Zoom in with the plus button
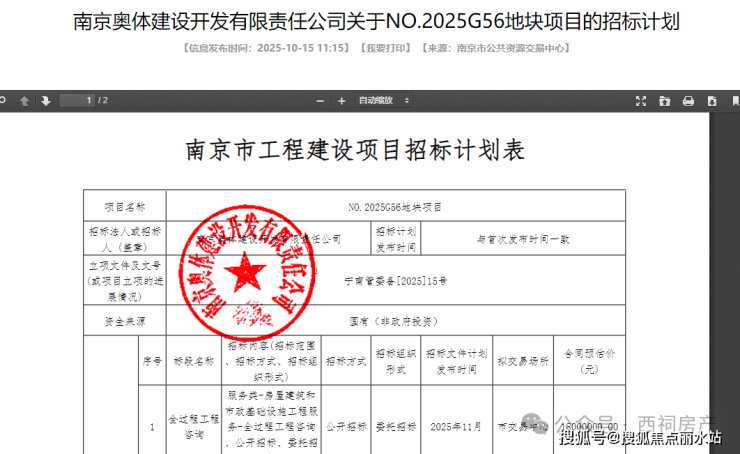Screen dimensions: 740x454 point(341,100)
